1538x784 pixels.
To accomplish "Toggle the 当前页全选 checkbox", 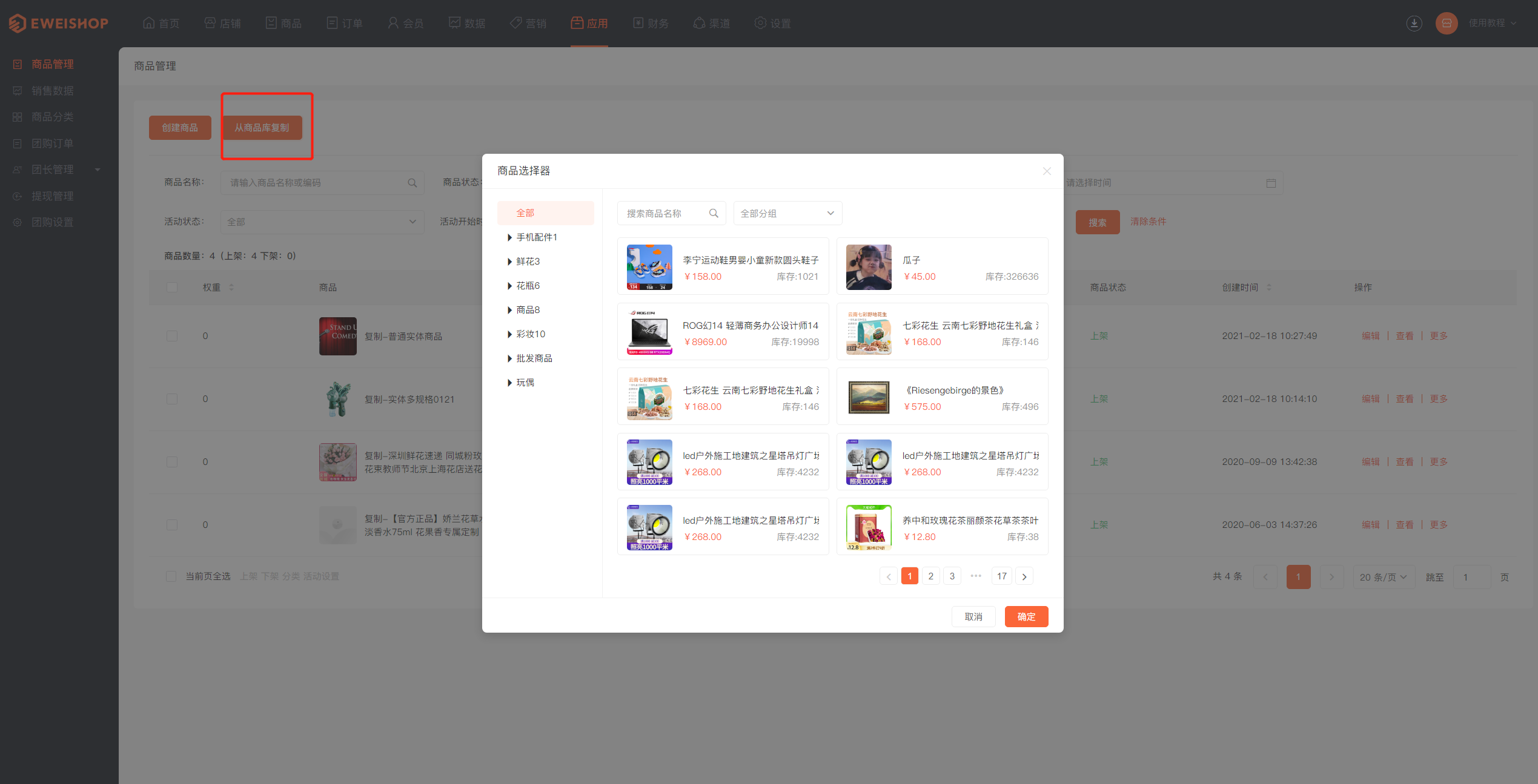I will pyautogui.click(x=171, y=576).
